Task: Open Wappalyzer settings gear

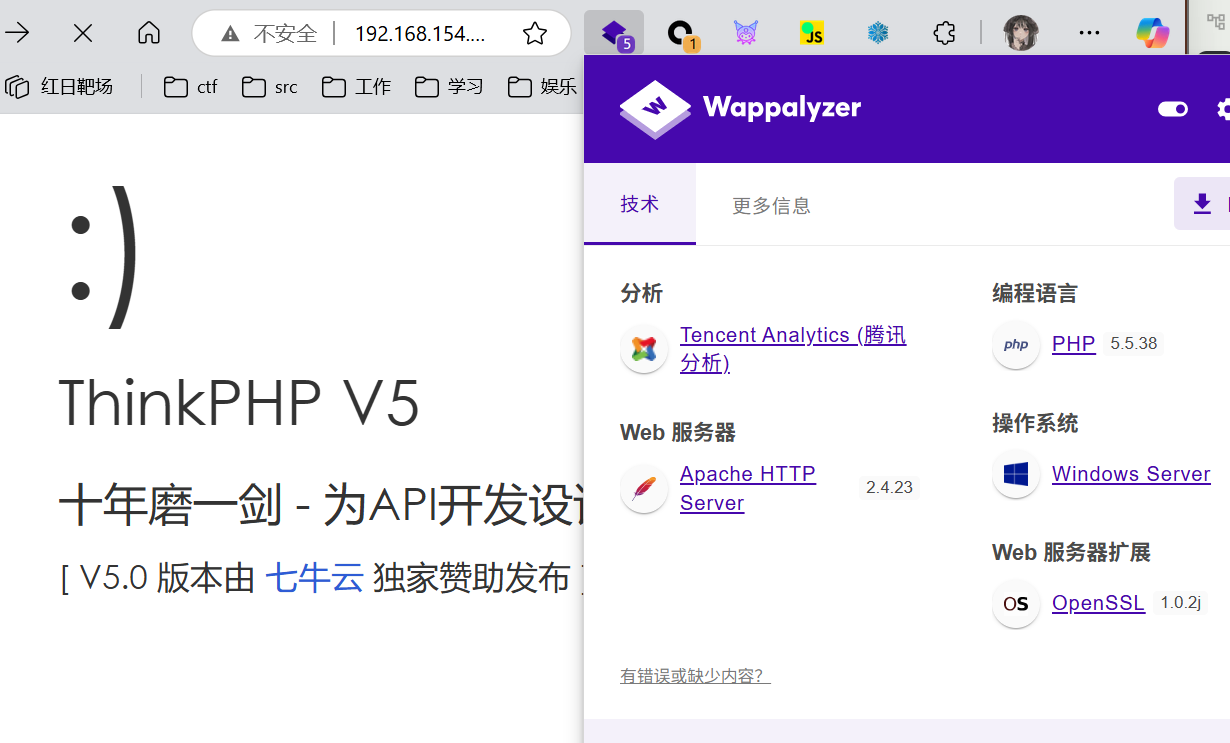Action: tap(1224, 109)
